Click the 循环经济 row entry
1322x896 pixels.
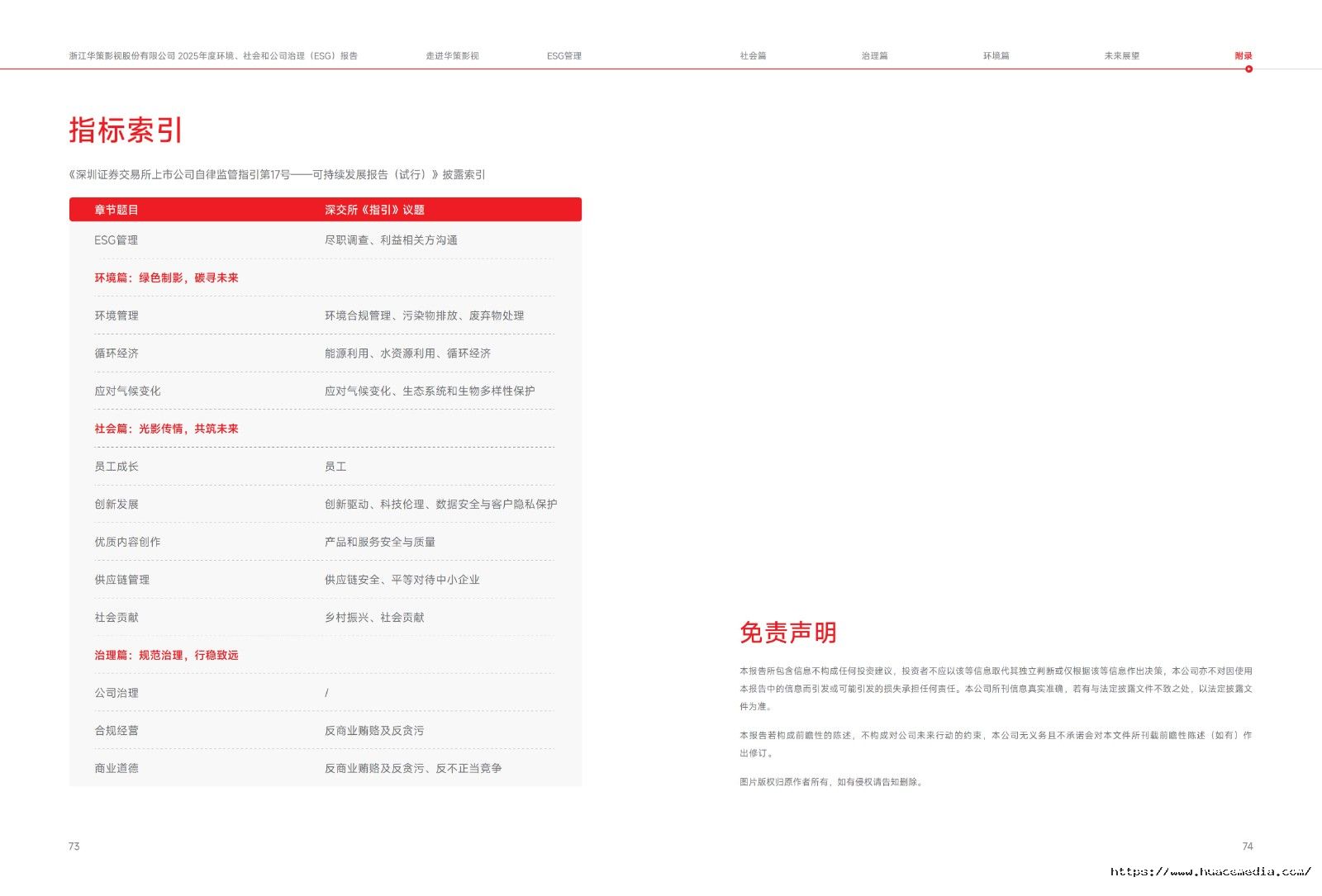click(x=117, y=353)
